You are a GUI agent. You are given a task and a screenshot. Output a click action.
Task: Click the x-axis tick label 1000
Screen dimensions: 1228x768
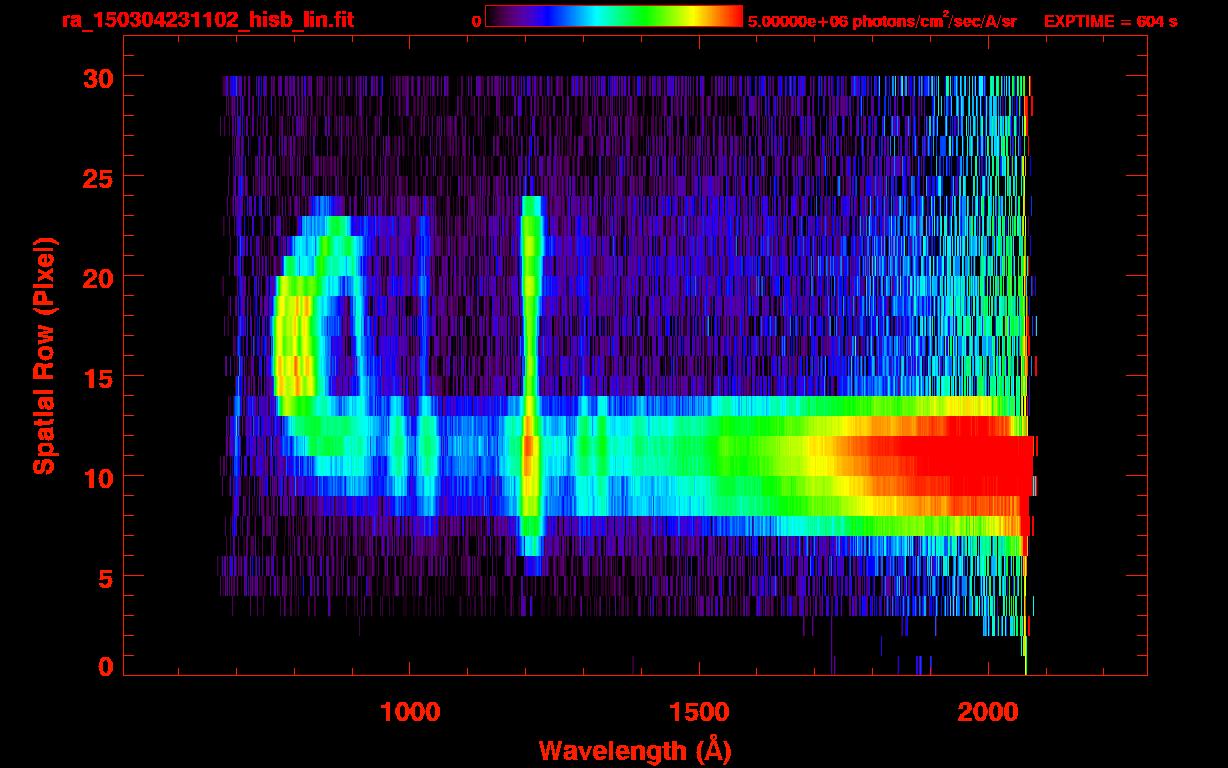[x=410, y=712]
